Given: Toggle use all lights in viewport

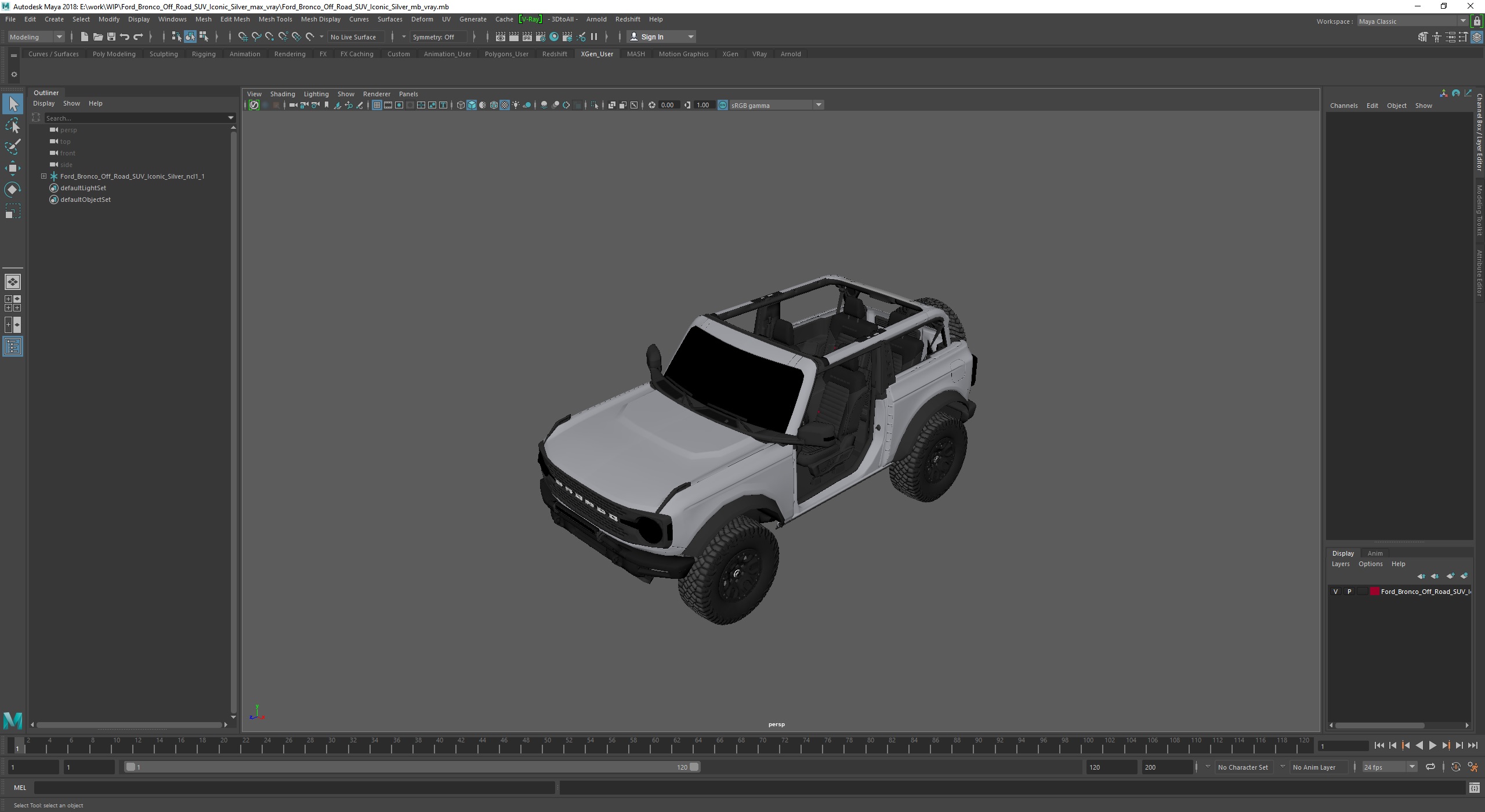Looking at the screenshot, I should point(516,105).
